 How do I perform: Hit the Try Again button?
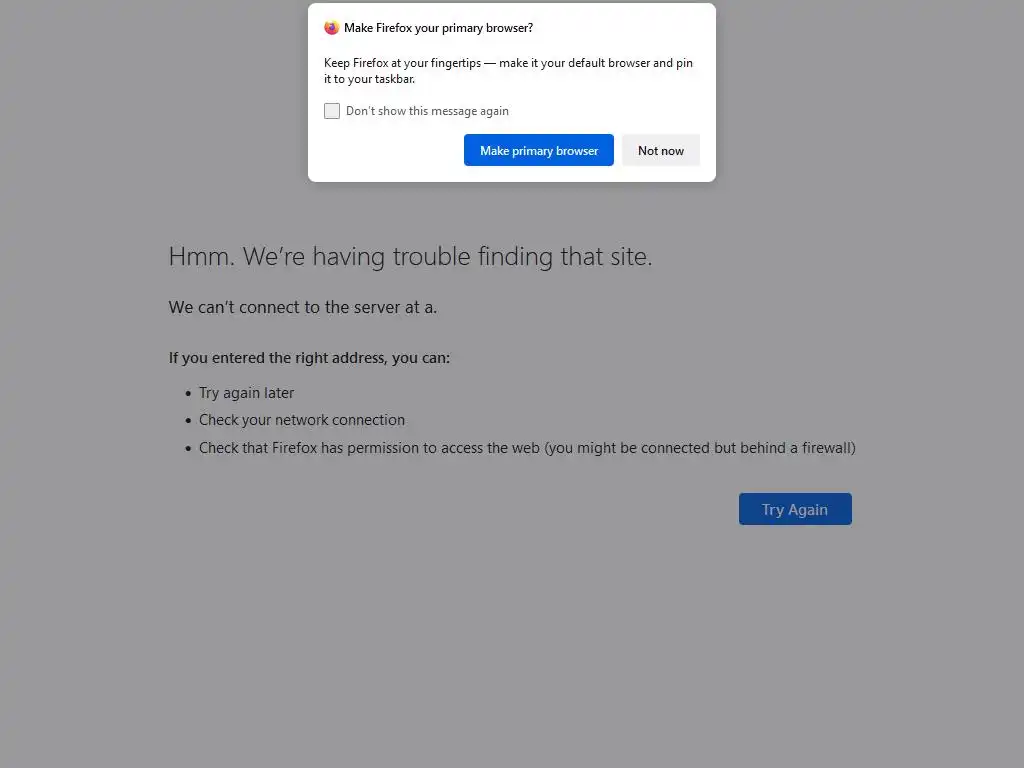(x=795, y=509)
